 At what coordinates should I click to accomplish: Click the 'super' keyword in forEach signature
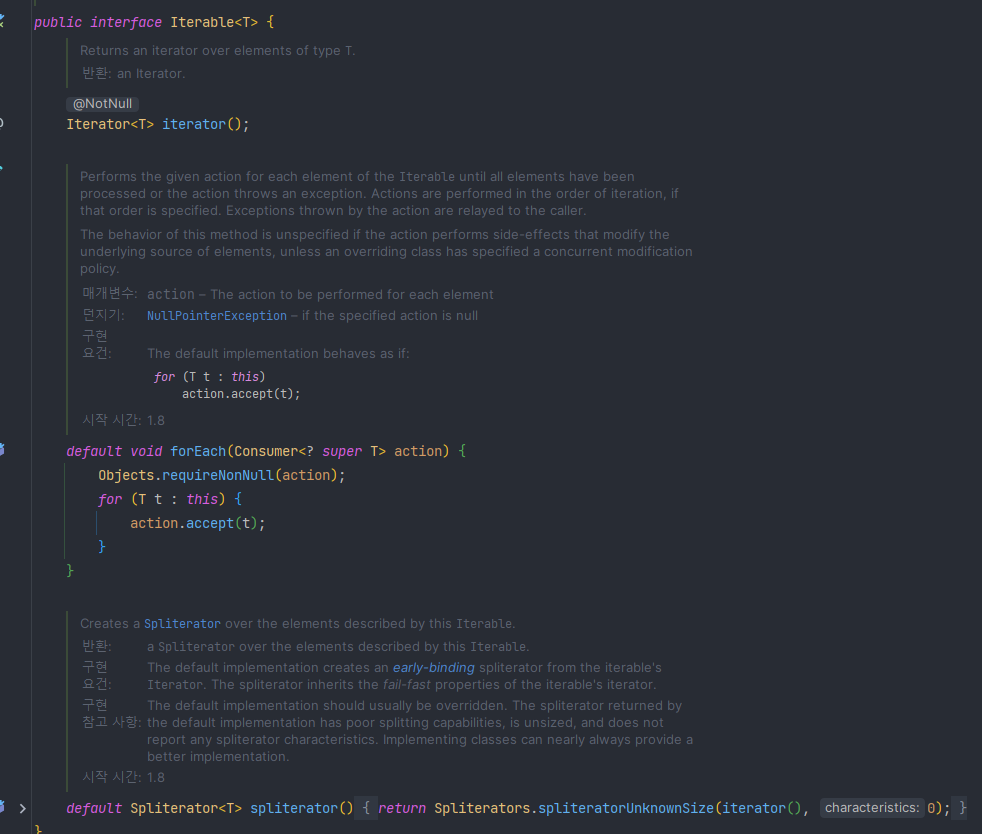[x=342, y=451]
